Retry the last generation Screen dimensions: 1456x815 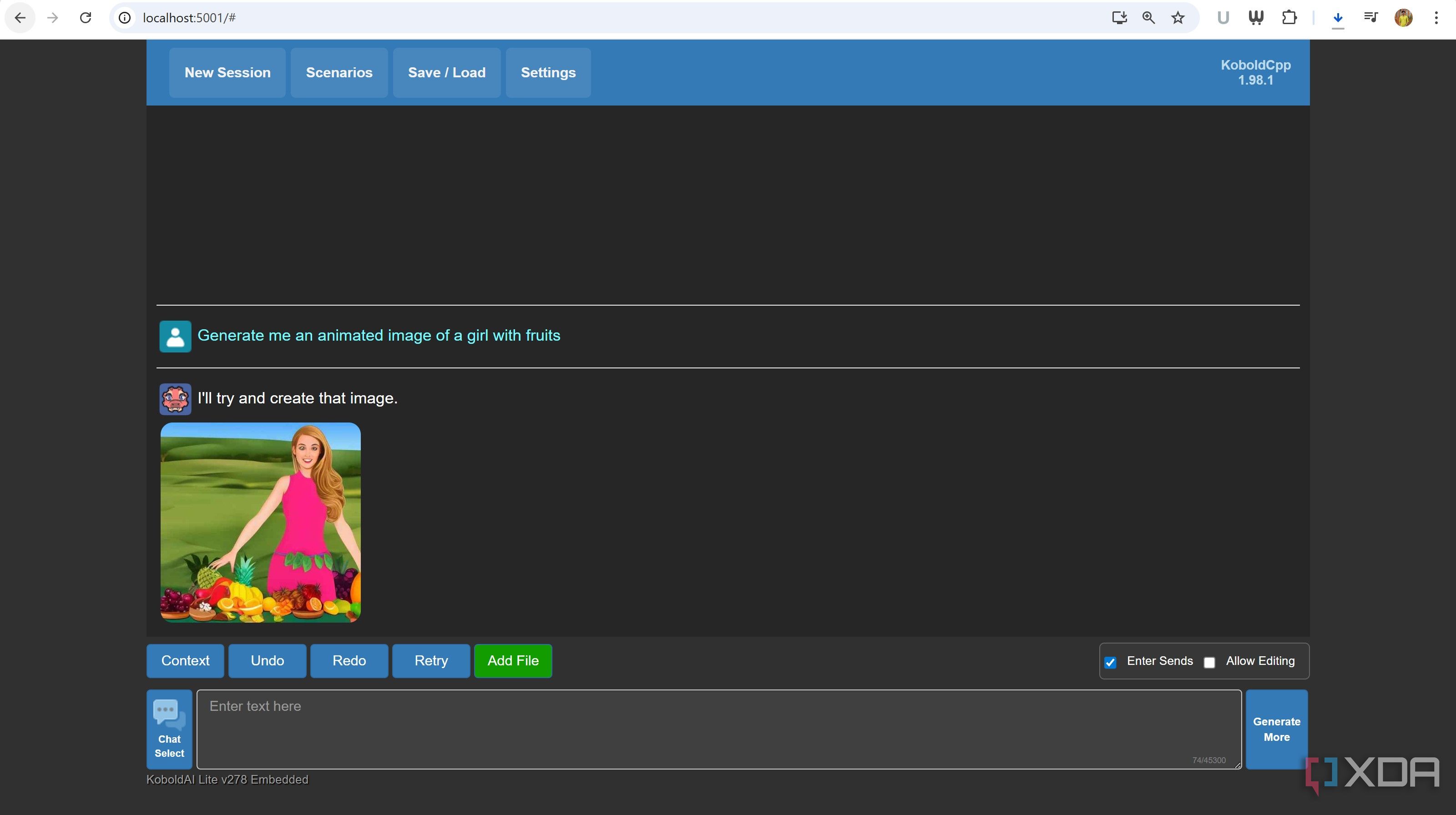coord(431,661)
